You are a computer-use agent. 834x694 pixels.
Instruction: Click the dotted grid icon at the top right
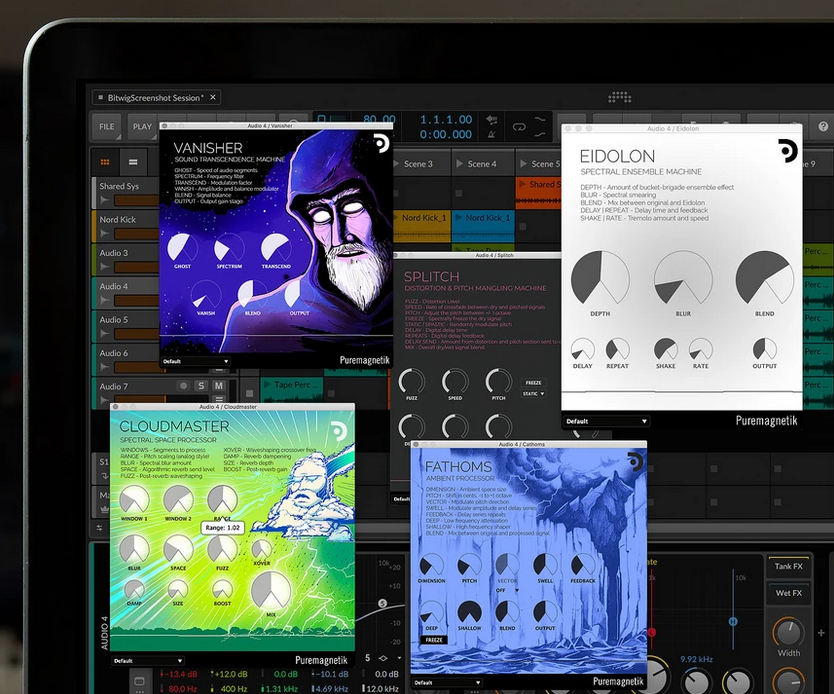(x=619, y=98)
